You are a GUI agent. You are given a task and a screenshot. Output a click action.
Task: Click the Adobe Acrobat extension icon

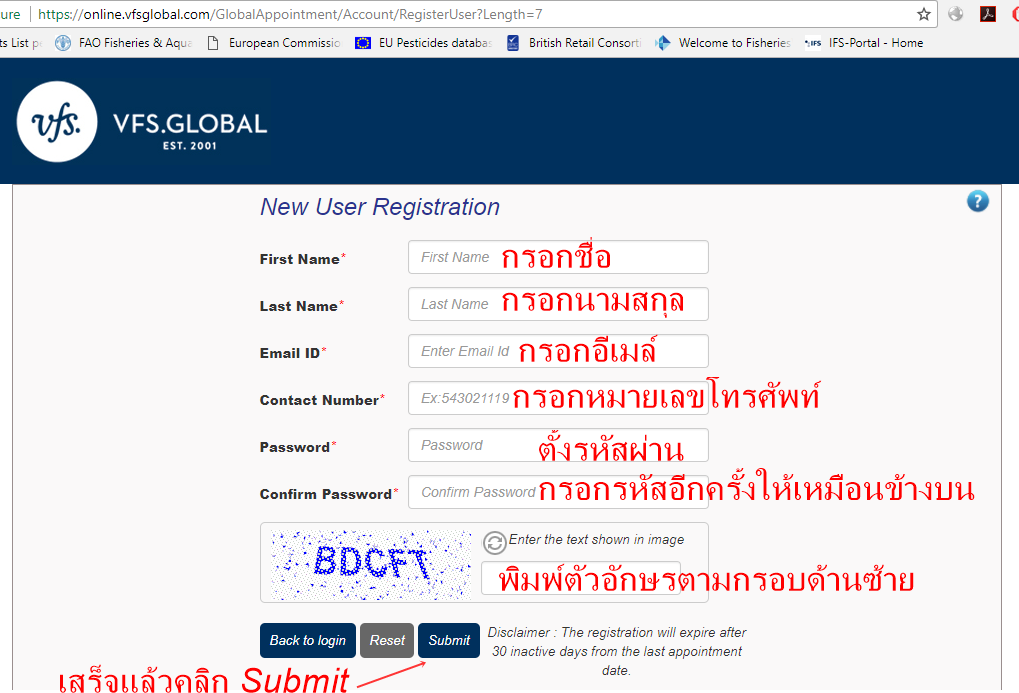coord(988,15)
